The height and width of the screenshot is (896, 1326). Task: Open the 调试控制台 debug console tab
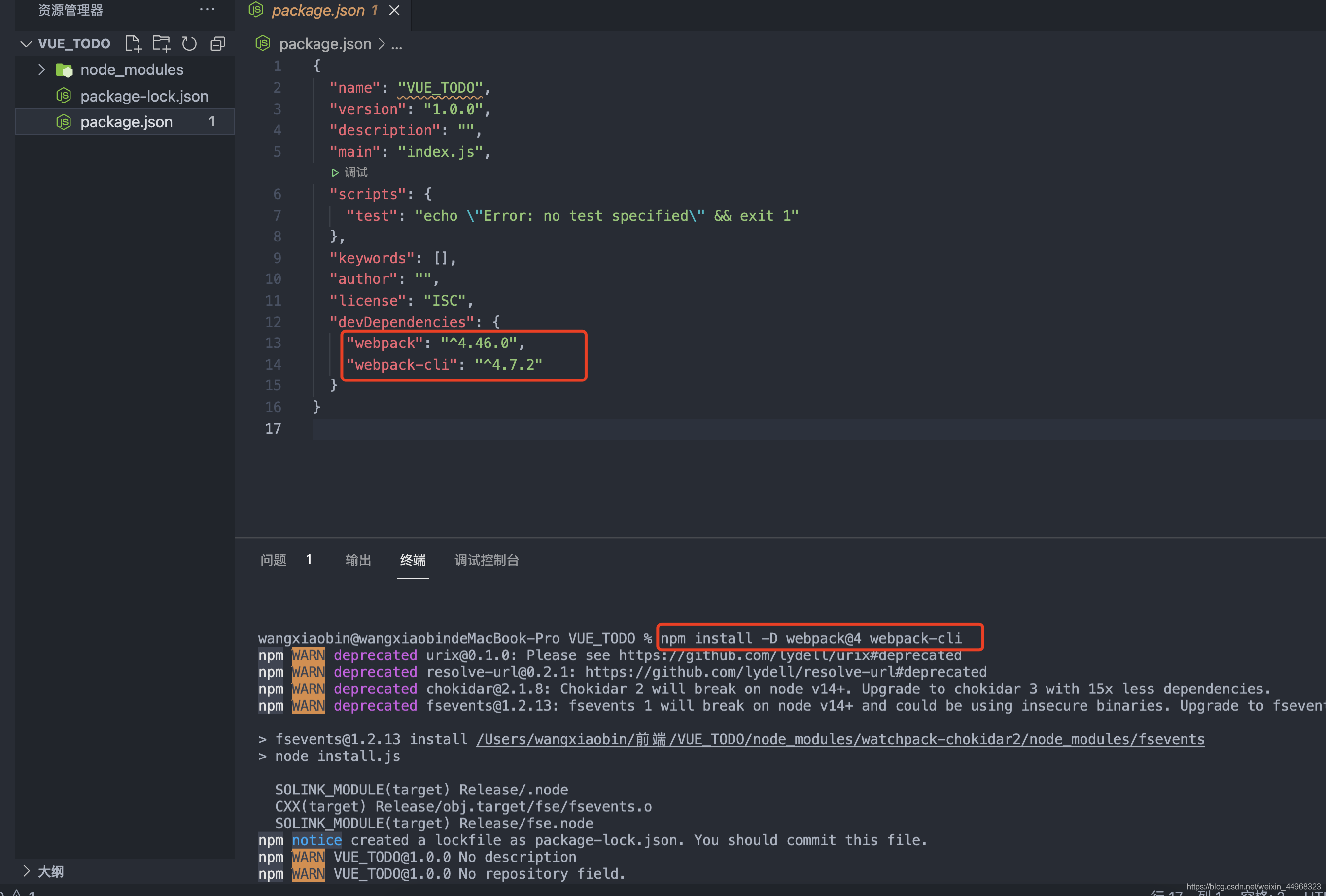coord(487,560)
